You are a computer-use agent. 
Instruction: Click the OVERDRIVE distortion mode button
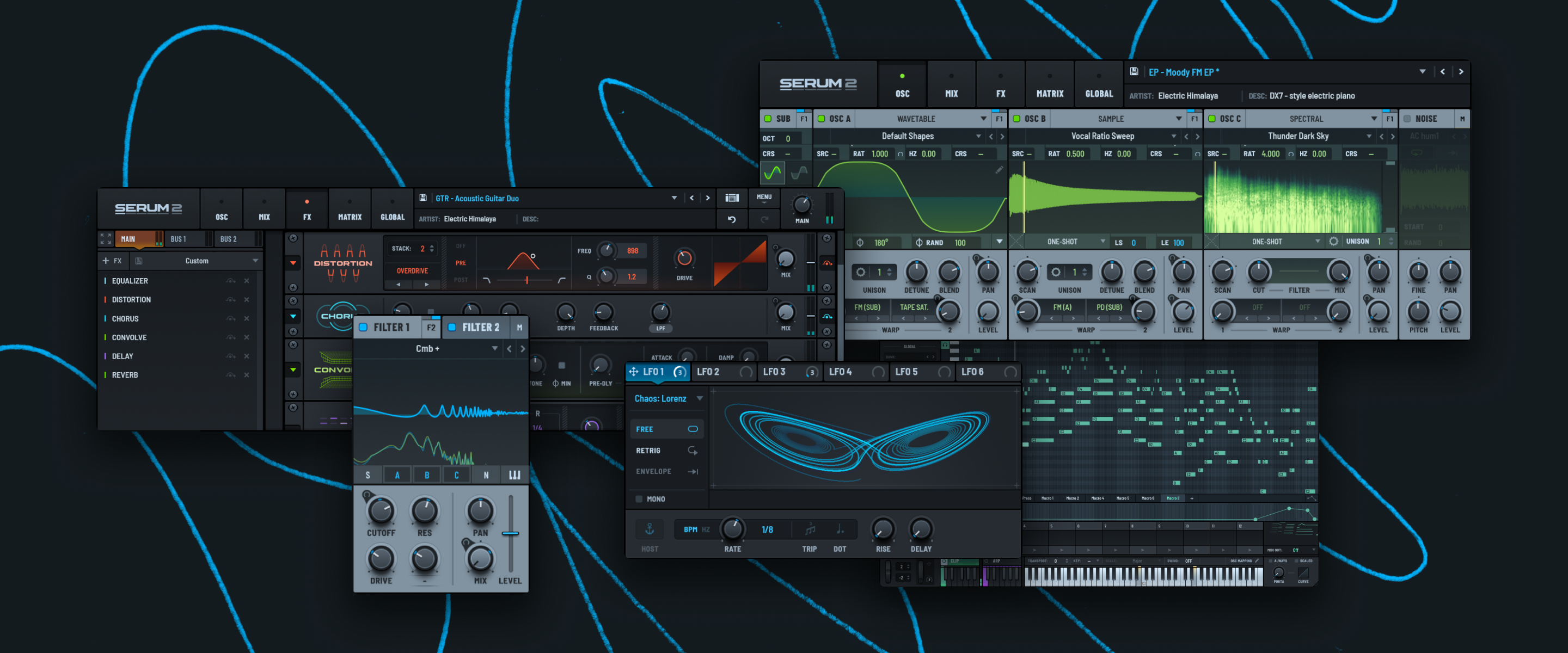coord(412,271)
